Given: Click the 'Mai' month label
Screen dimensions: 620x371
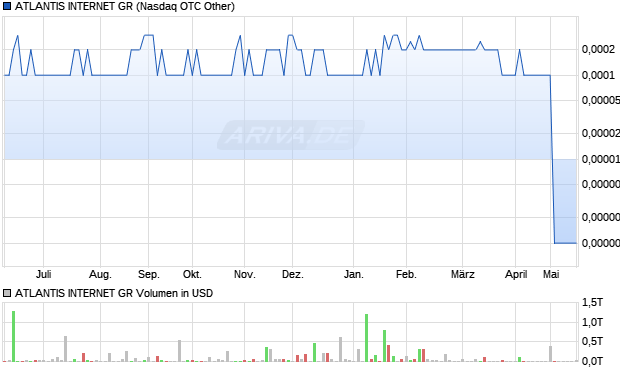Looking at the screenshot, I should tap(551, 274).
